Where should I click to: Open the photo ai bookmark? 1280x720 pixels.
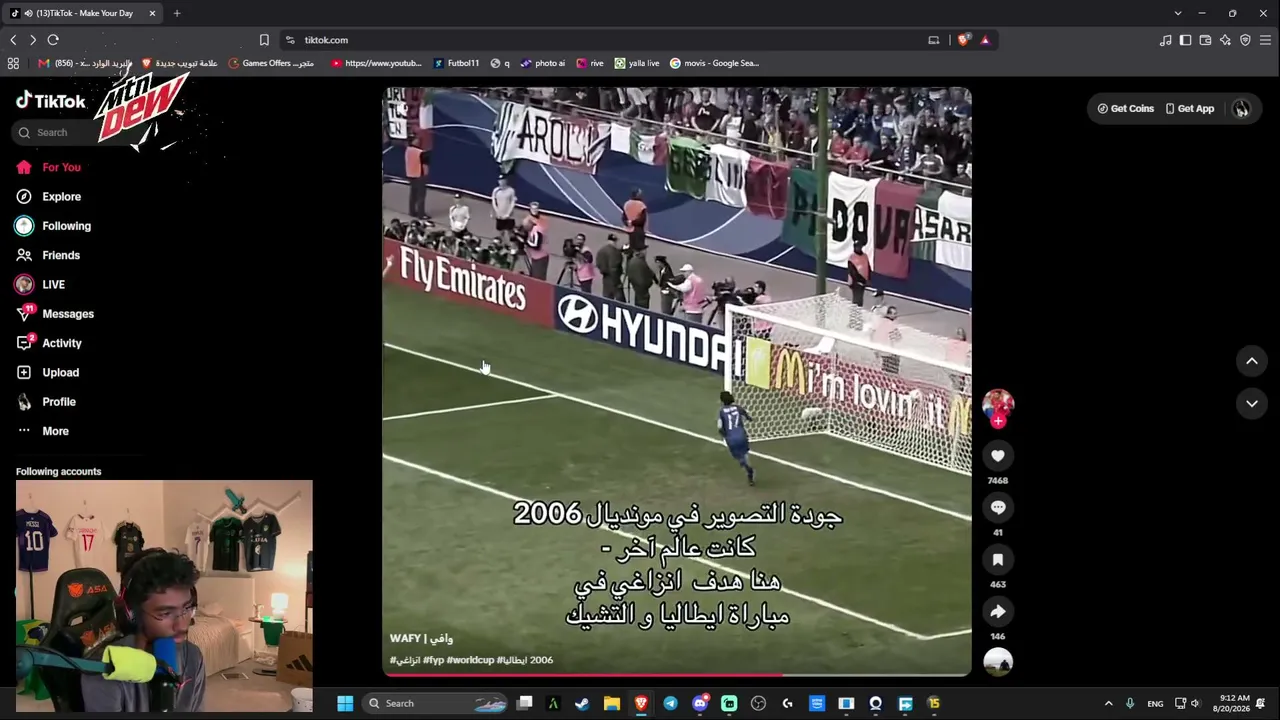pyautogui.click(x=542, y=63)
